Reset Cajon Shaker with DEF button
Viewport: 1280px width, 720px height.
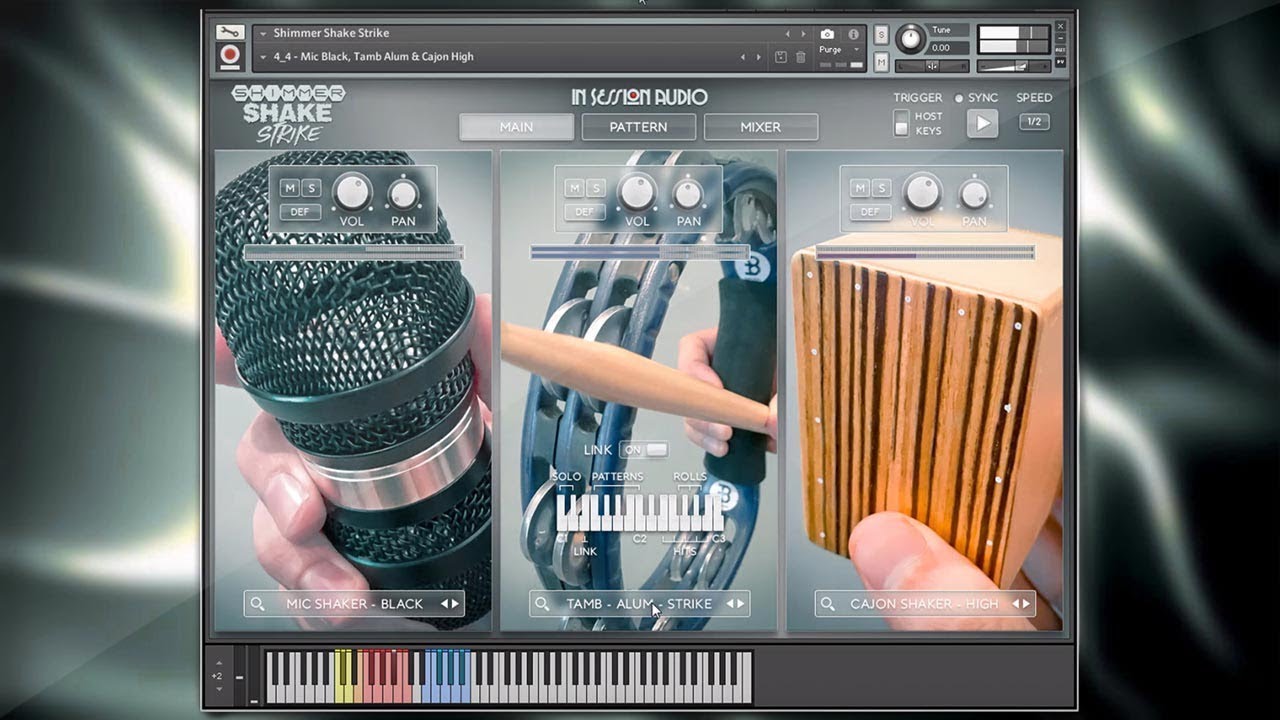tap(870, 212)
